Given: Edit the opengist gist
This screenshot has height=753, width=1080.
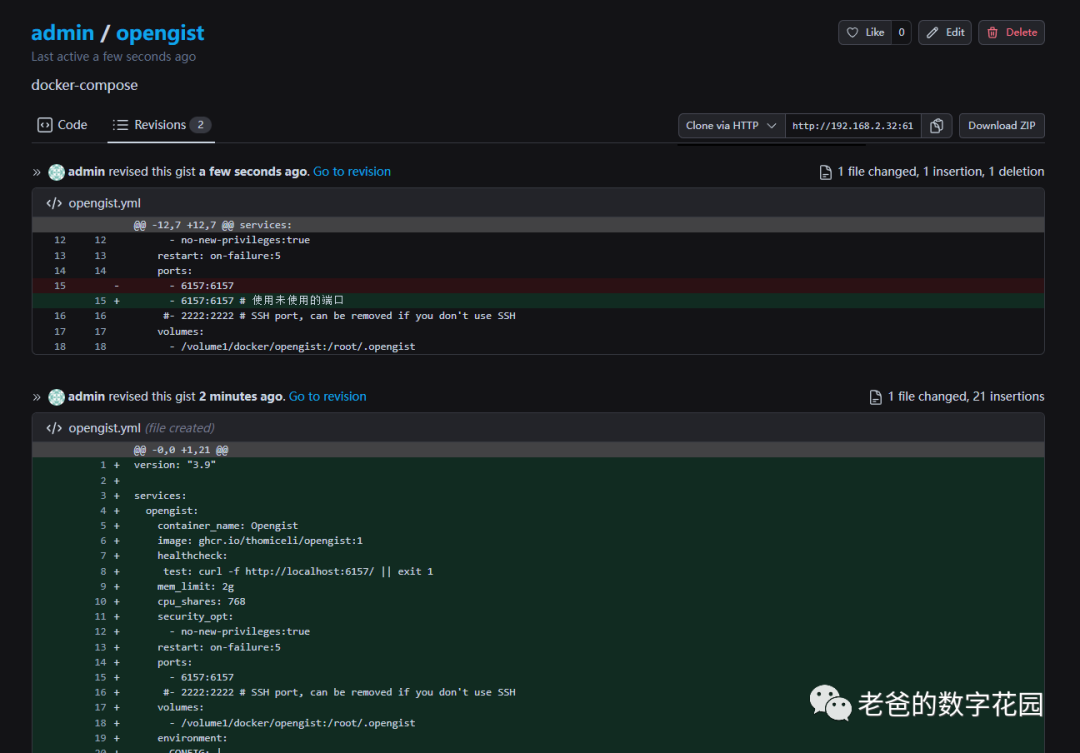Looking at the screenshot, I should (x=944, y=32).
